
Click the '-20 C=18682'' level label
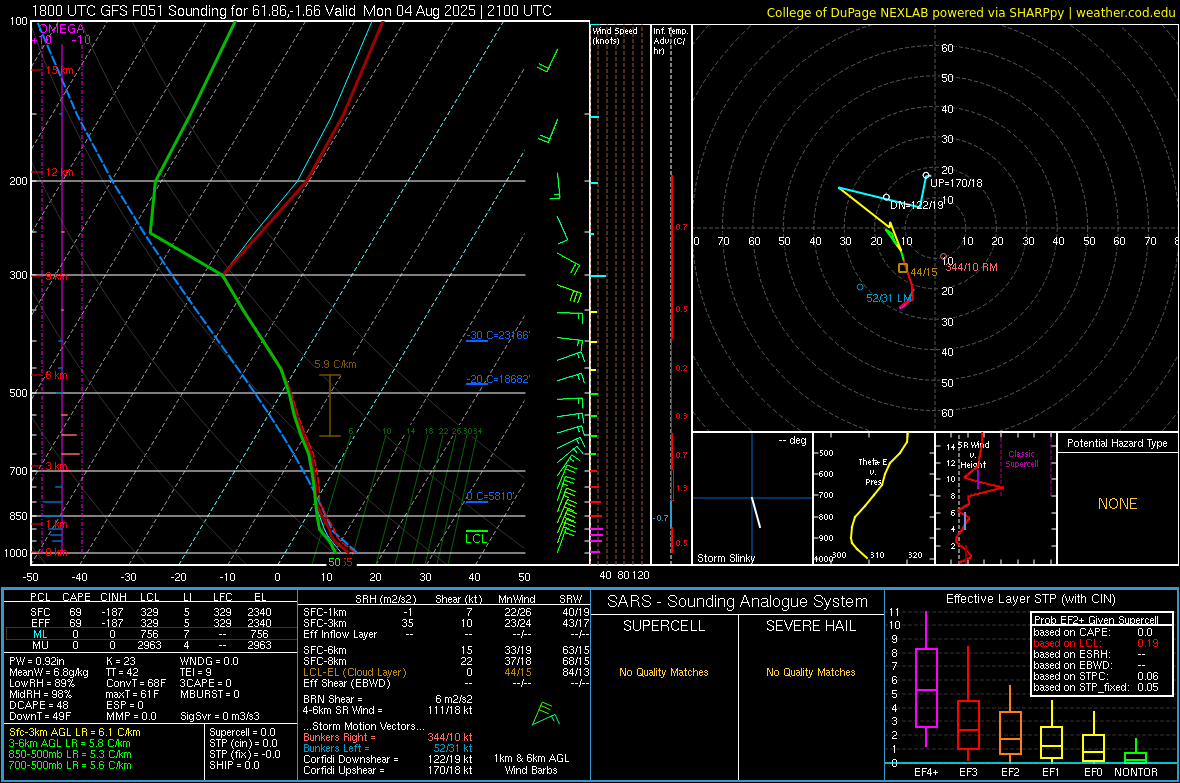click(x=497, y=379)
